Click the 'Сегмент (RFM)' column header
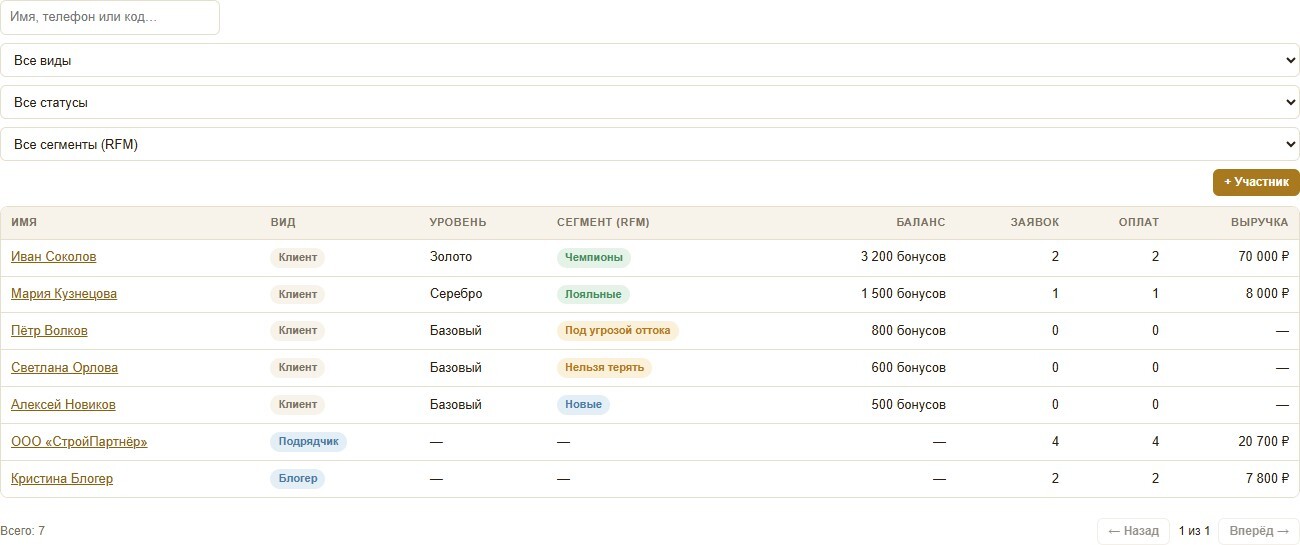 point(603,222)
